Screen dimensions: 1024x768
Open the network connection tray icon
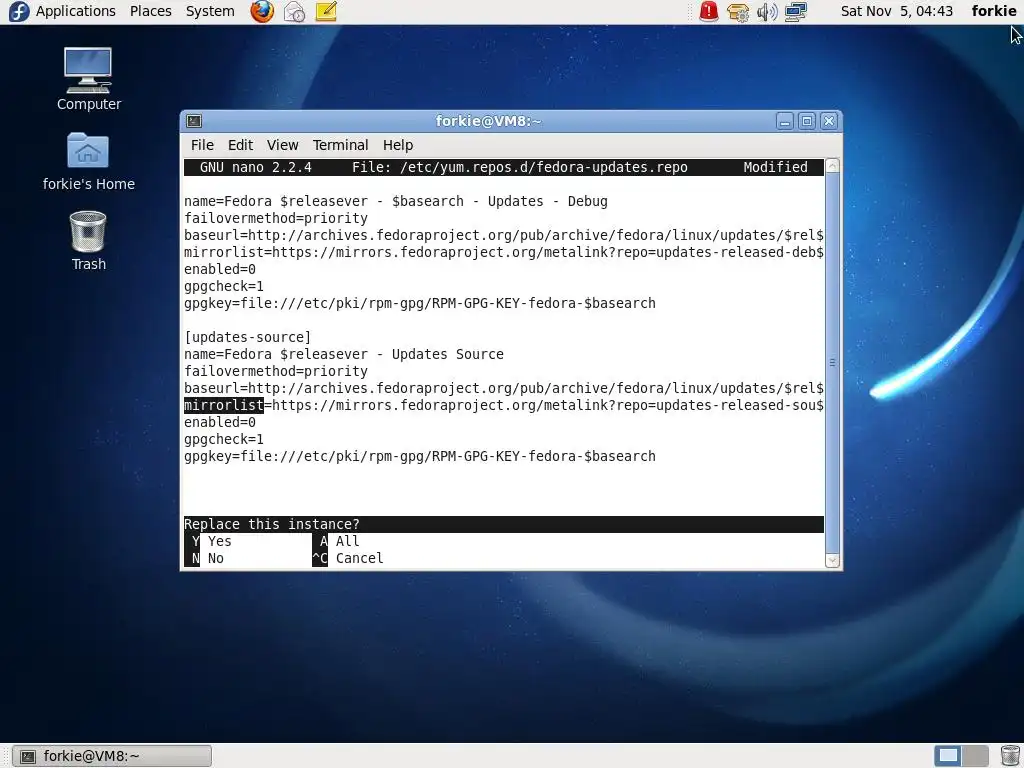click(795, 12)
